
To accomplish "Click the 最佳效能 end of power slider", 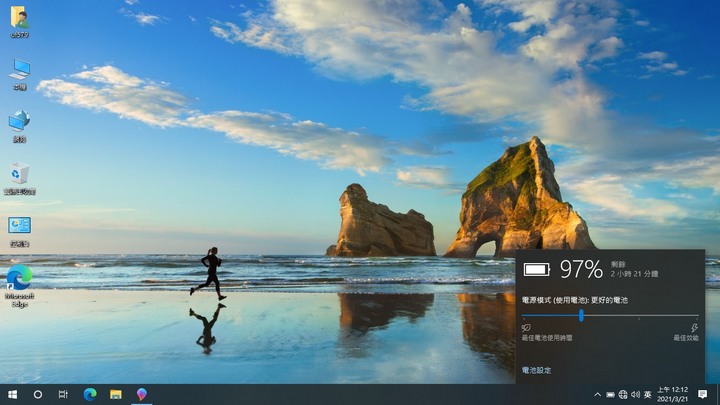I will 686,338.
